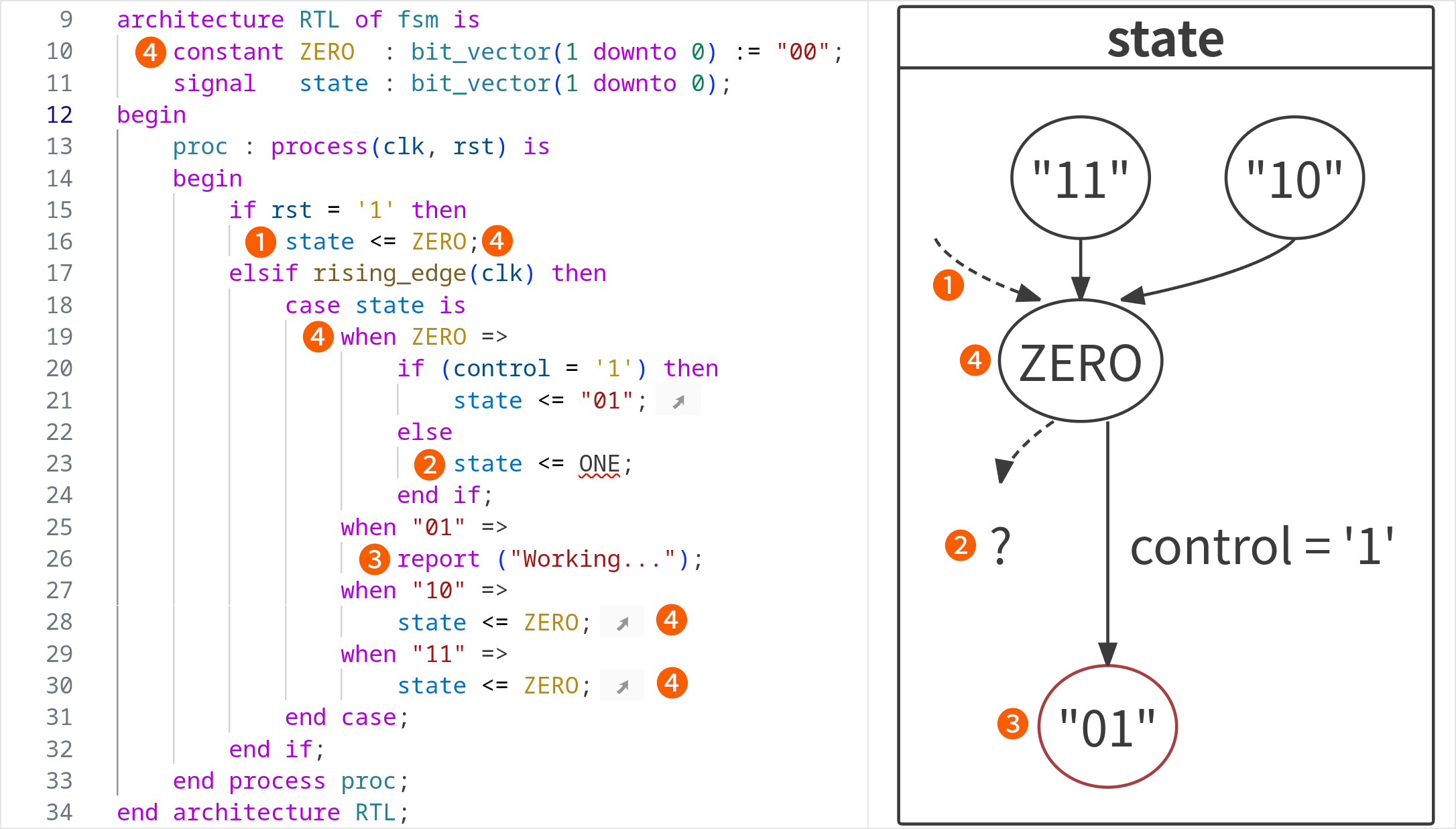Viewport: 1456px width, 829px height.
Task: Click line number 12 in the gutter
Action: 59,115
